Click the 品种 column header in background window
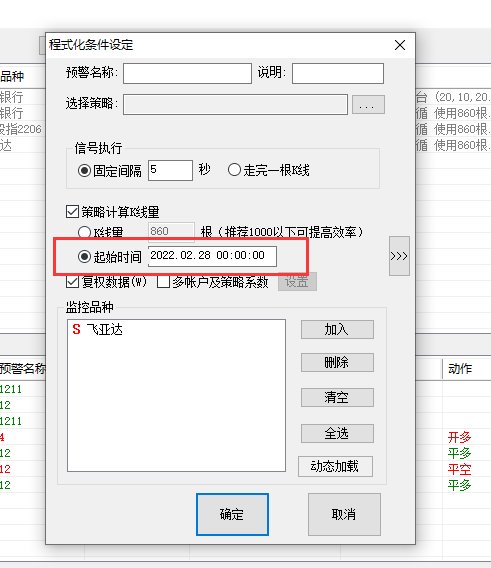Viewport: 491px width, 568px height. point(12,76)
